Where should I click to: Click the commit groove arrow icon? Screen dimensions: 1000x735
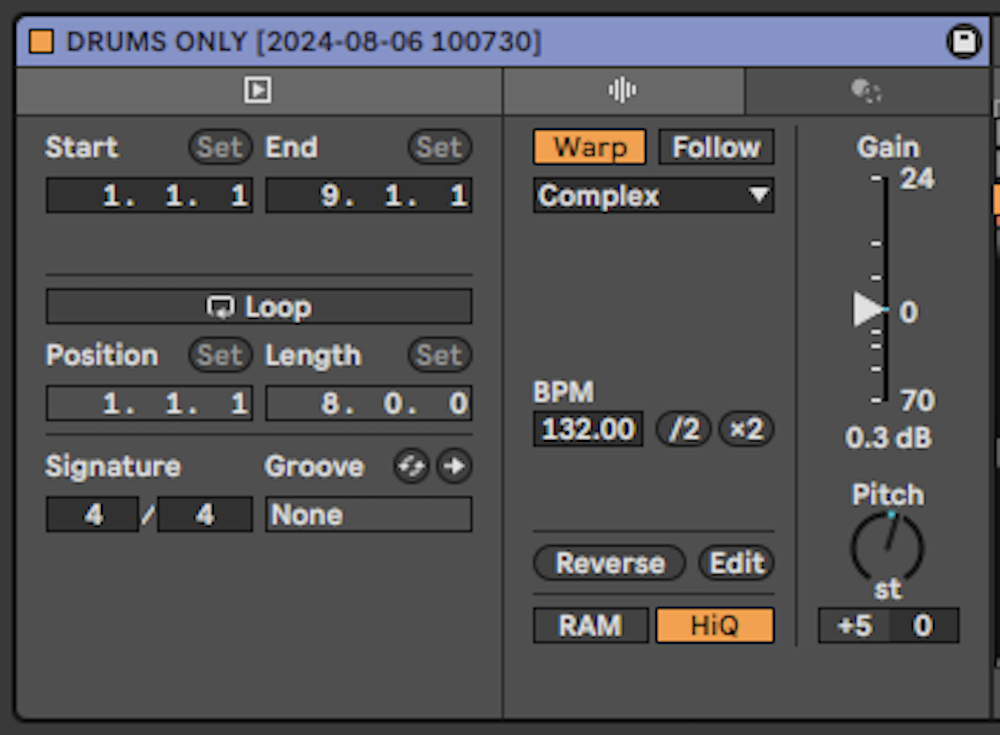click(455, 466)
